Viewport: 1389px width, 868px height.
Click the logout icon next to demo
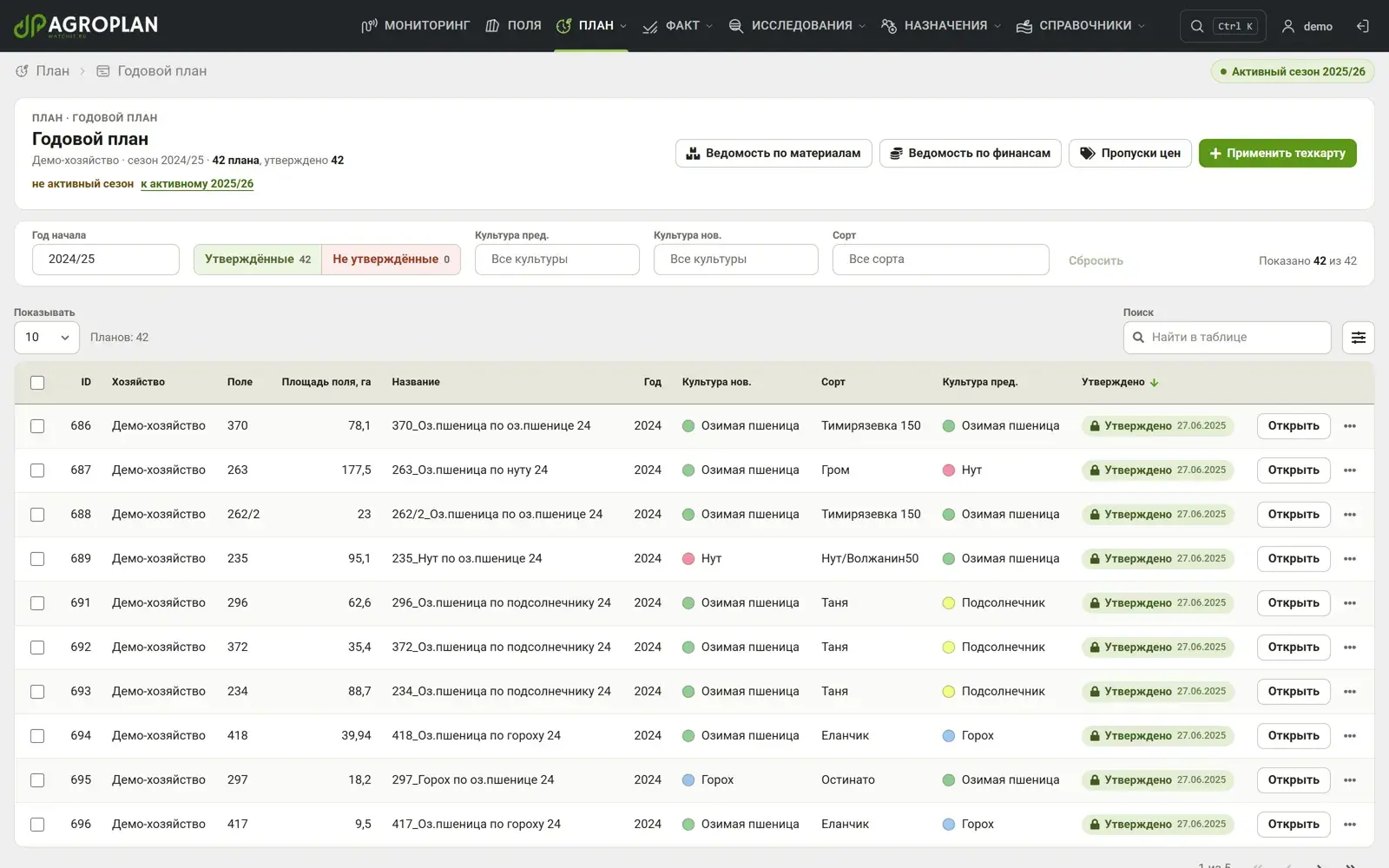tap(1363, 26)
